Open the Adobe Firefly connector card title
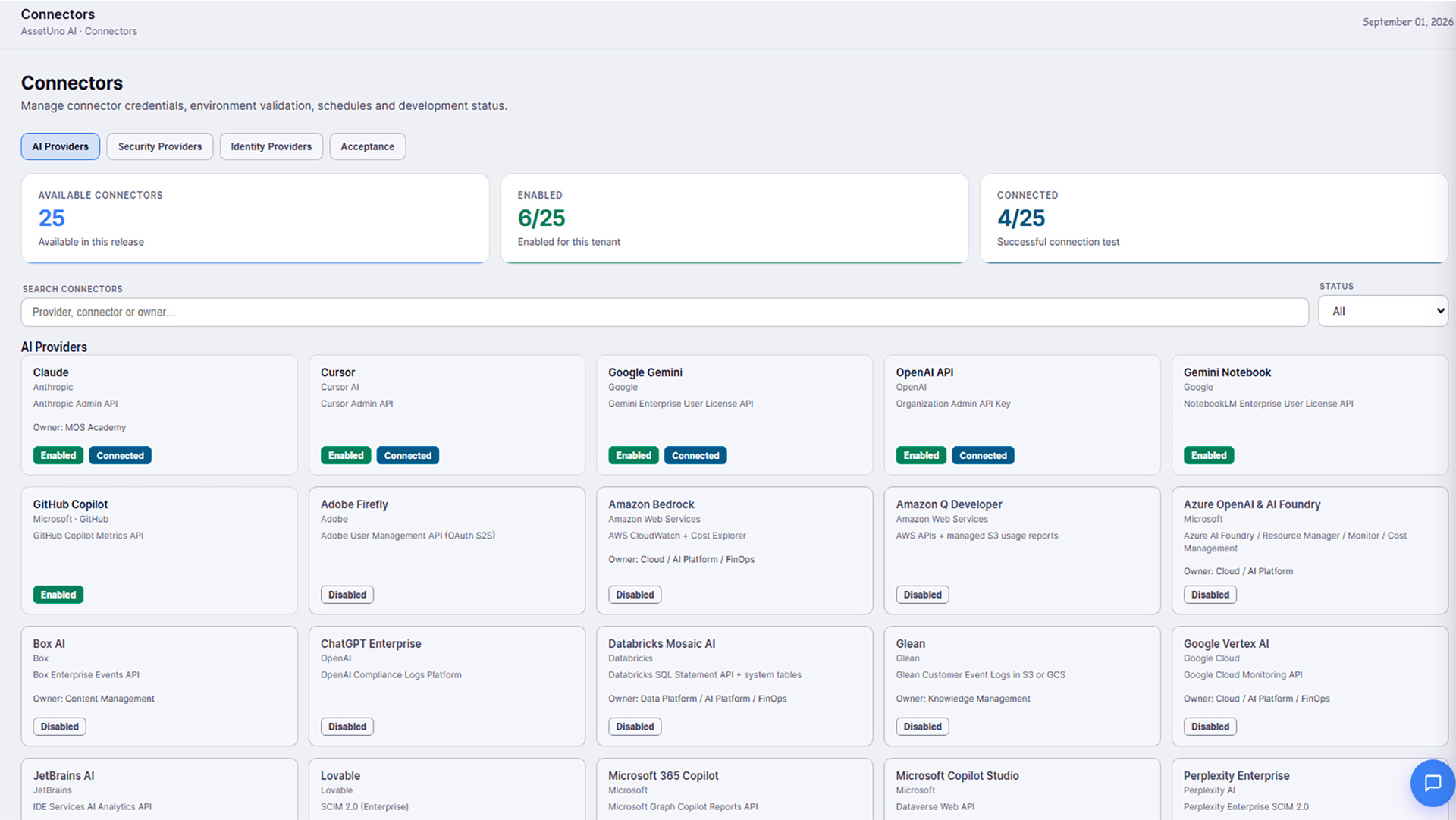Image resolution: width=1456 pixels, height=820 pixels. point(354,504)
